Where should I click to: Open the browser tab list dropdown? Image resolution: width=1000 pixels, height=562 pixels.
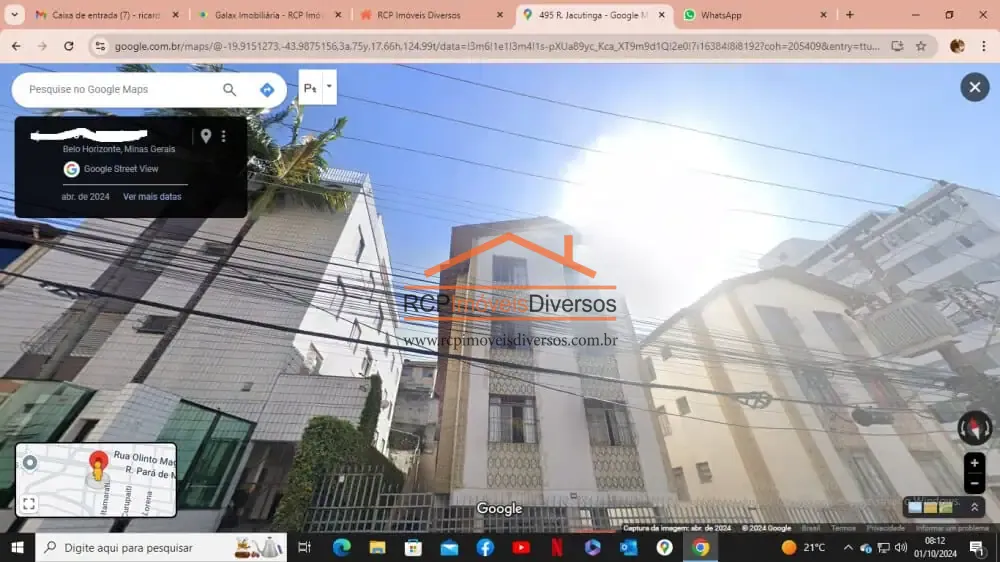click(x=14, y=15)
